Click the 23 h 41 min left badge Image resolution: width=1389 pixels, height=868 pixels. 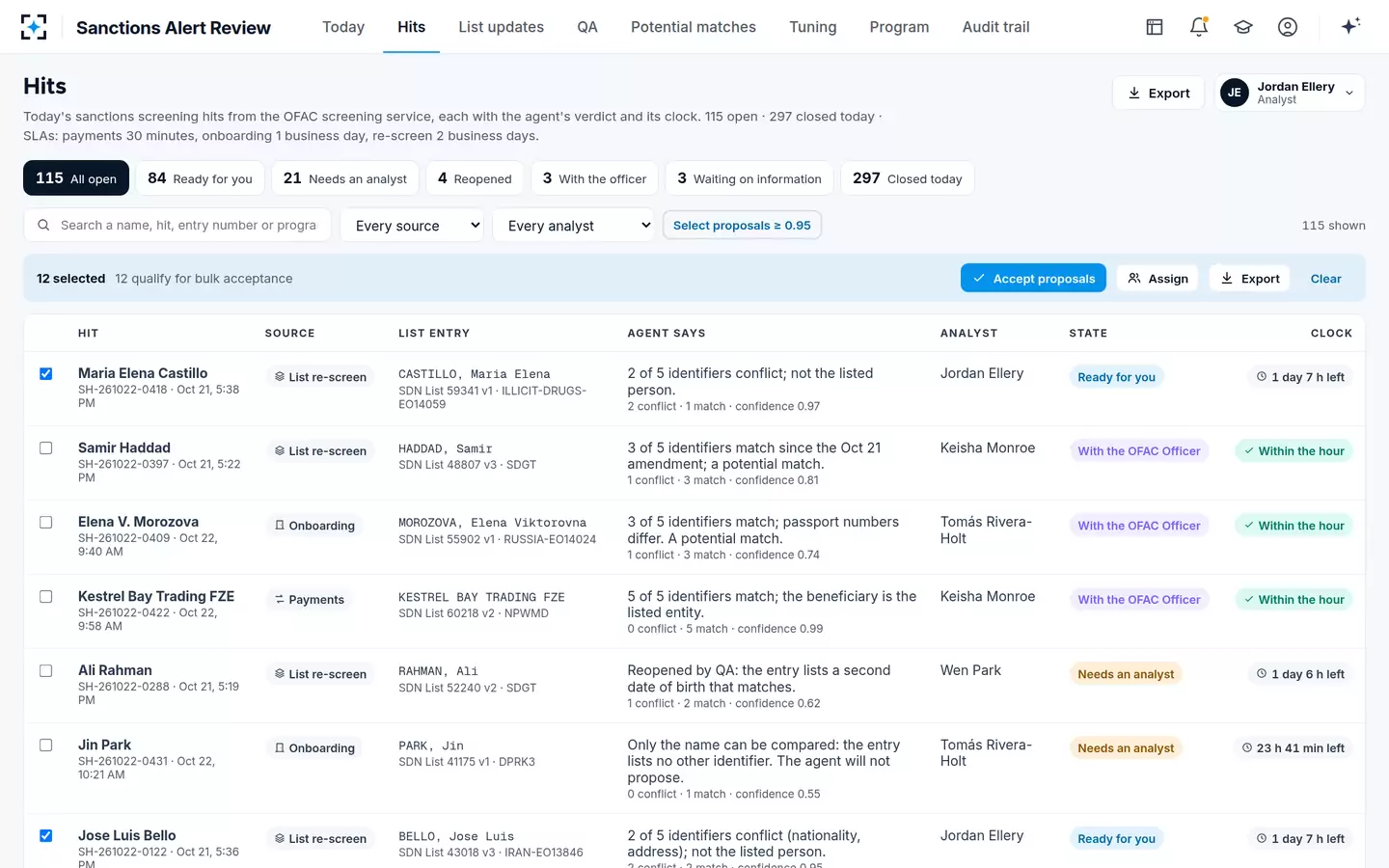coord(1293,748)
